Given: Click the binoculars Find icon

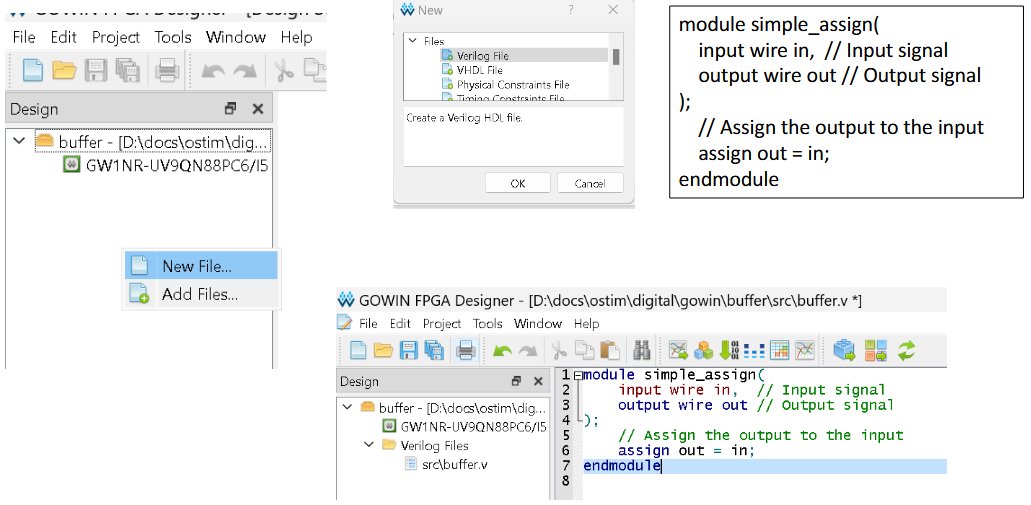Looking at the screenshot, I should click(x=642, y=350).
